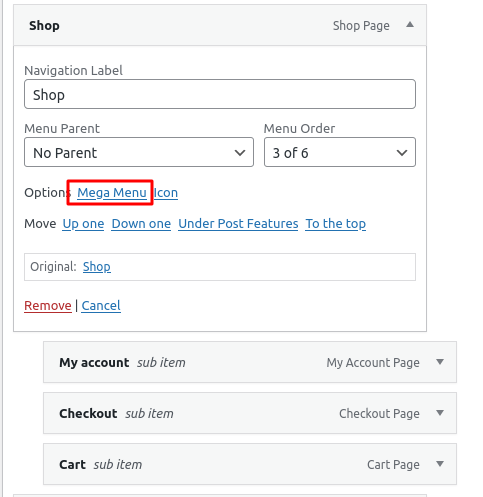Collapse the Shop menu item panel

coord(410,25)
